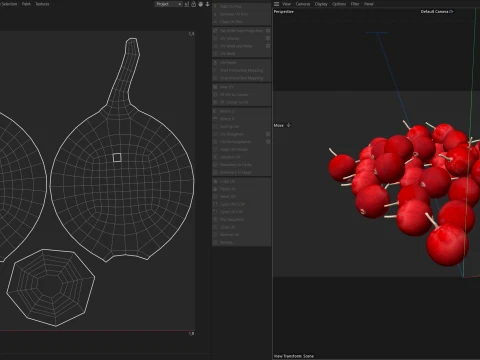Viewport: 480px width, 360px height.
Task: Click the Cycle UV CCW icon
Action: [215, 204]
